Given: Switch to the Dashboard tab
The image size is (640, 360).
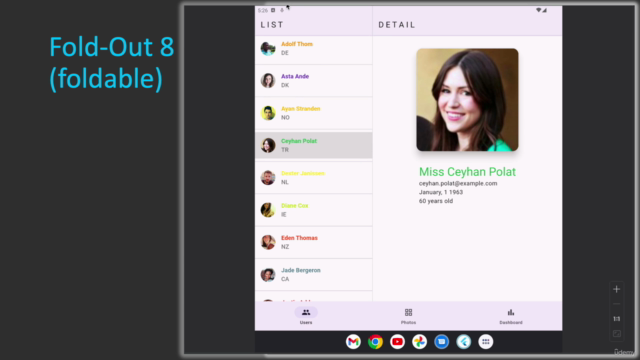Looking at the screenshot, I should tap(511, 316).
